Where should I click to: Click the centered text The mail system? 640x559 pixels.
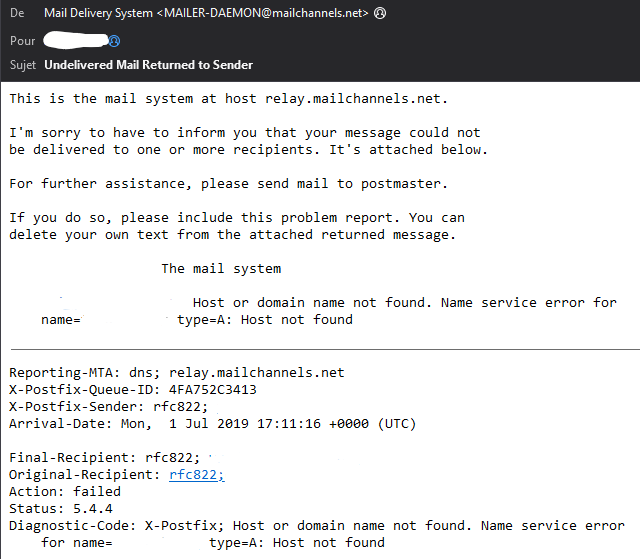click(221, 268)
